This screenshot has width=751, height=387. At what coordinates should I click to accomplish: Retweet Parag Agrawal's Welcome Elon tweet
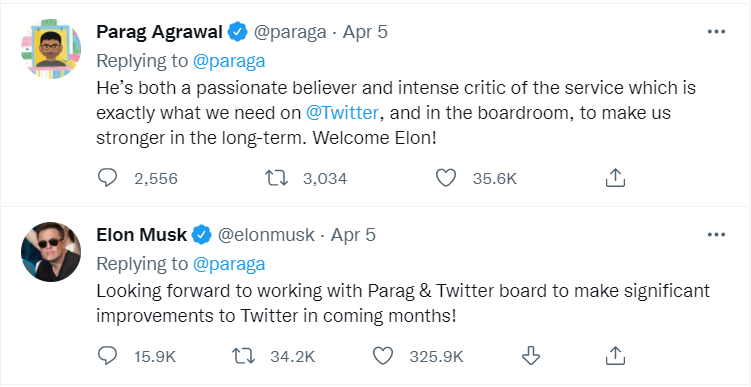tap(277, 178)
